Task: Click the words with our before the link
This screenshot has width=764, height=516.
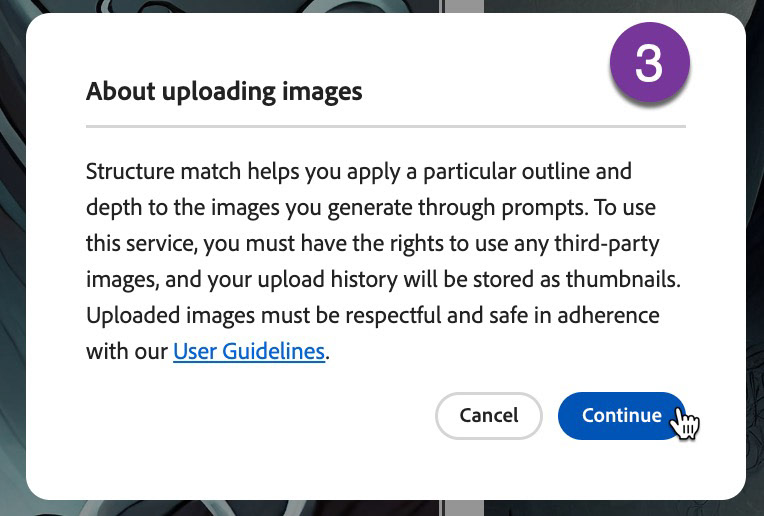Action: 127,352
